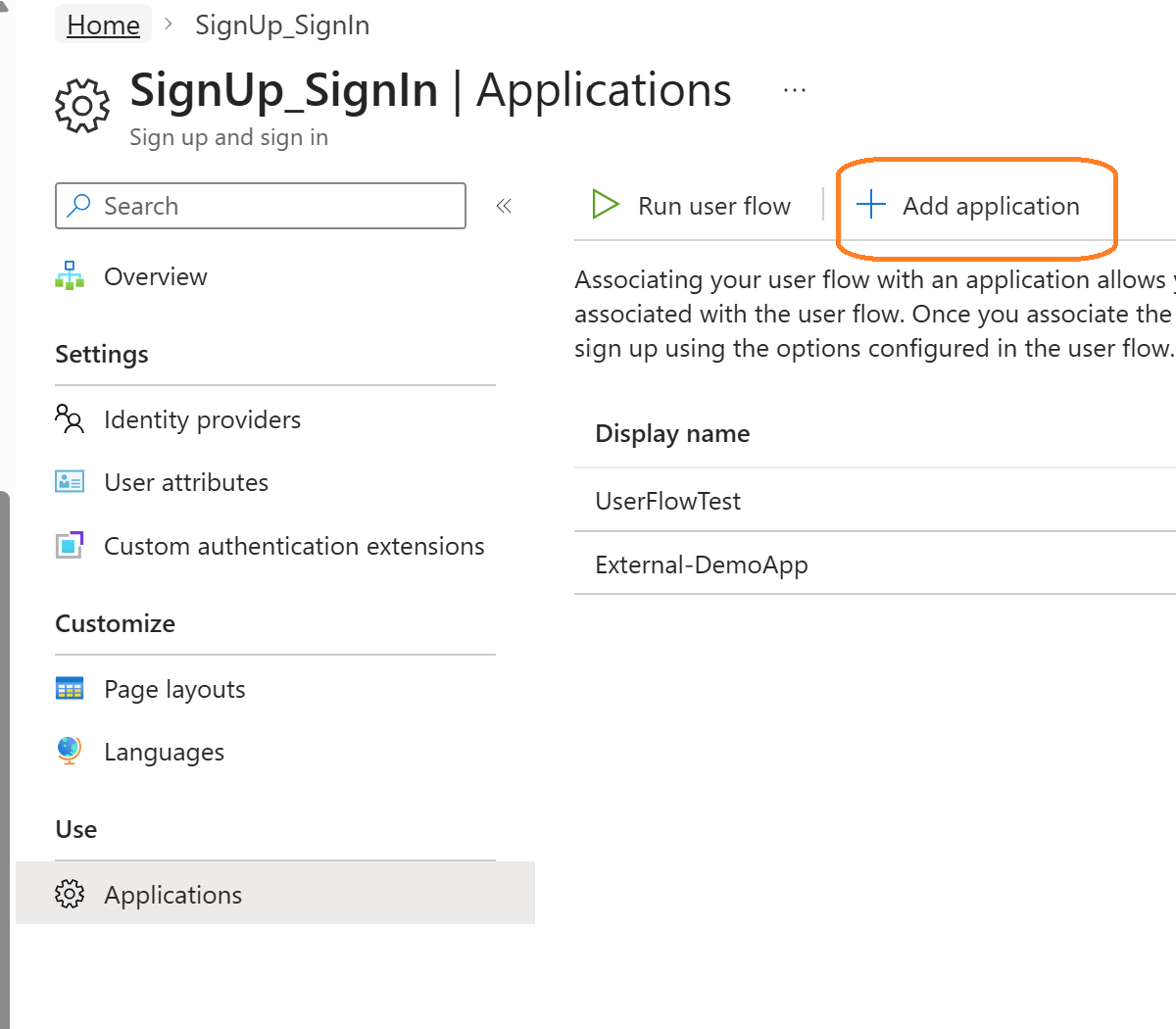Click the Custom authentication extensions icon
This screenshot has height=1029, width=1176.
(70, 545)
